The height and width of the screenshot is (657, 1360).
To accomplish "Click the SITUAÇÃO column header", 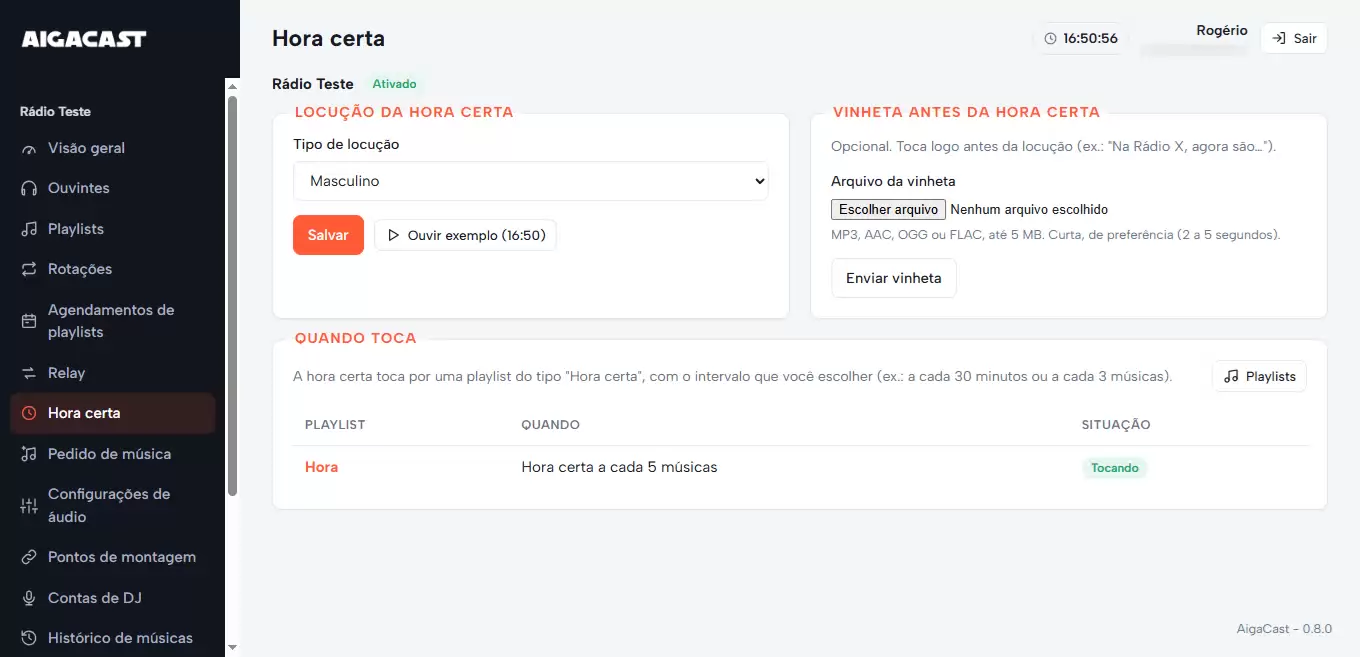I will 1116,425.
